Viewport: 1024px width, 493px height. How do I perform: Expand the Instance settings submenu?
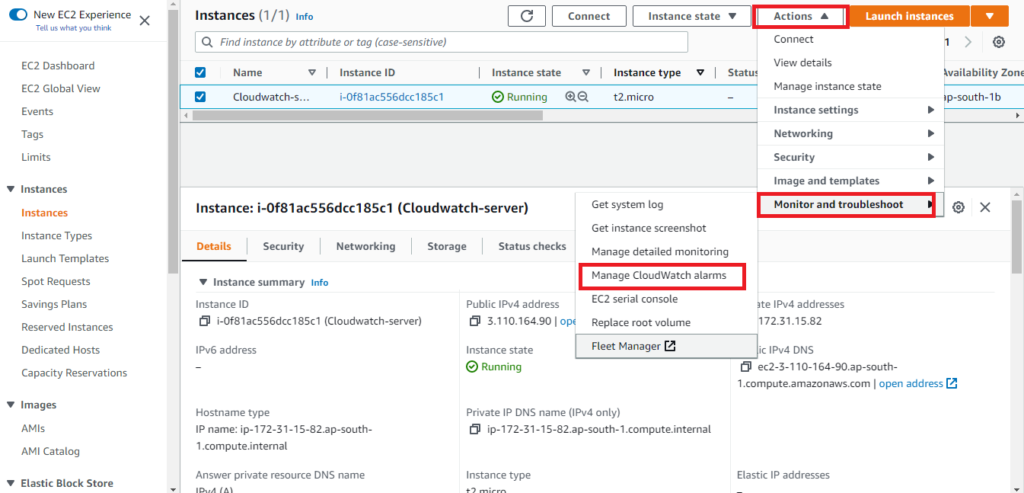coord(850,110)
